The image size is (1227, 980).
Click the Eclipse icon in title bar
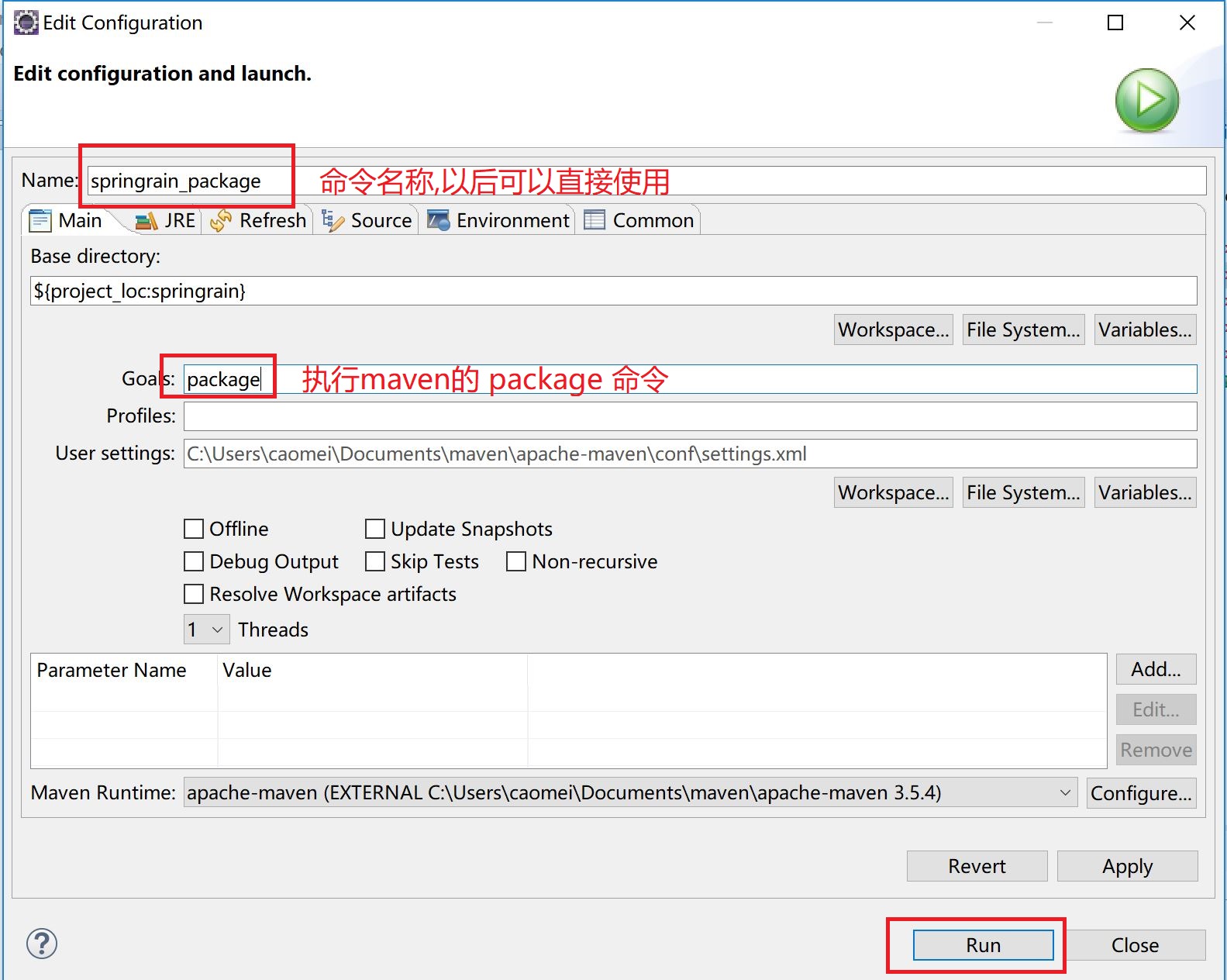point(26,22)
